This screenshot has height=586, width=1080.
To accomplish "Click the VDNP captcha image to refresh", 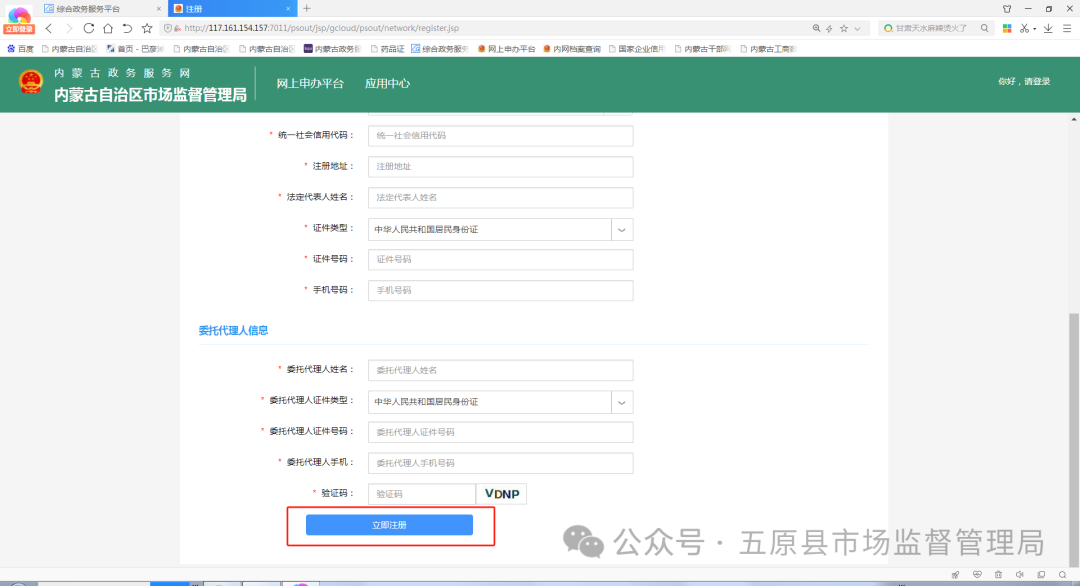I will 502,493.
